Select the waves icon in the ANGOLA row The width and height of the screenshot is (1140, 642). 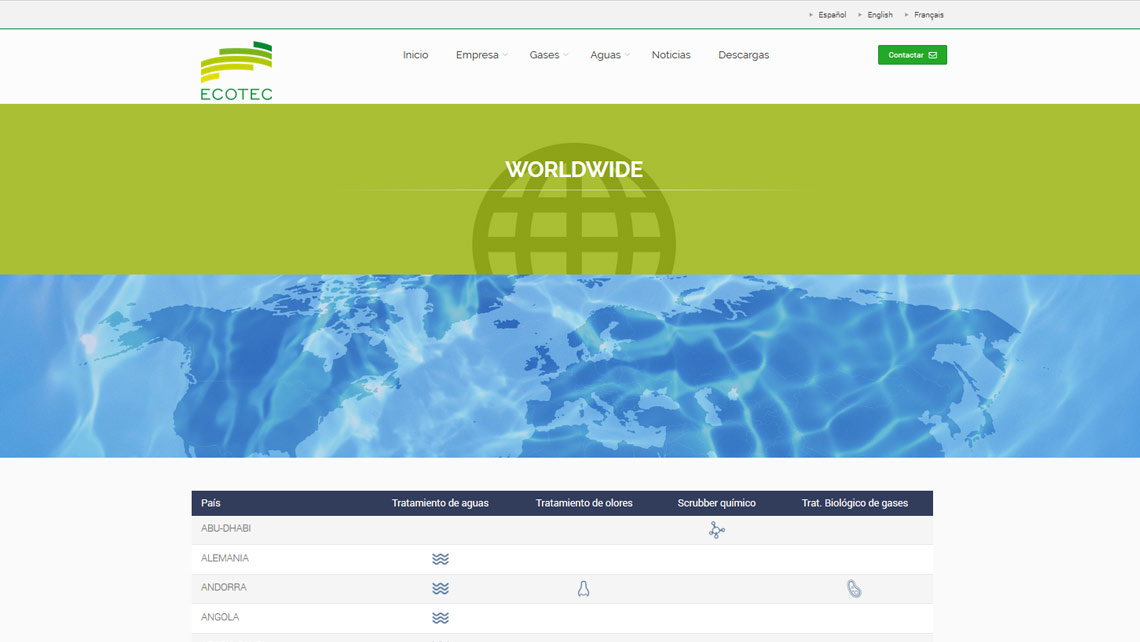click(x=440, y=618)
